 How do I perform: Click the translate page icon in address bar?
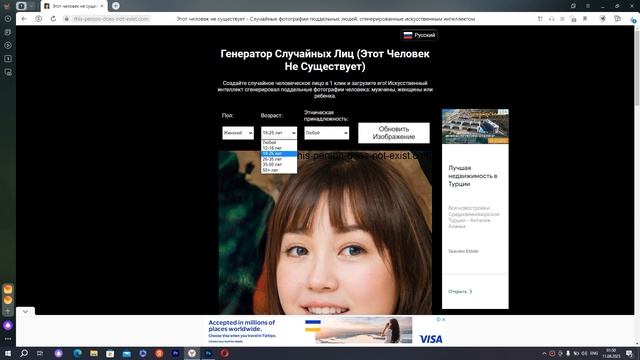573,19
